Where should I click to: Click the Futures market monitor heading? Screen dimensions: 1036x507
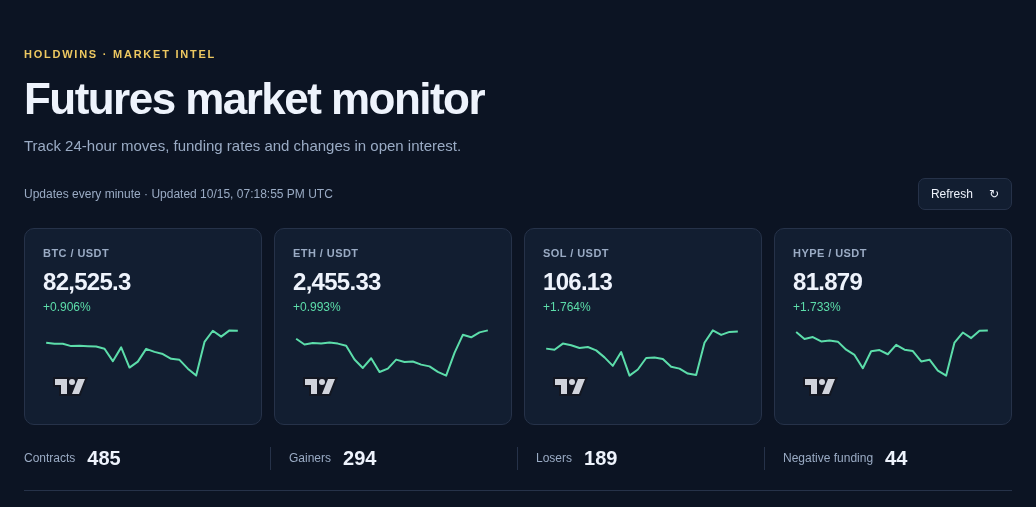[x=254, y=99]
